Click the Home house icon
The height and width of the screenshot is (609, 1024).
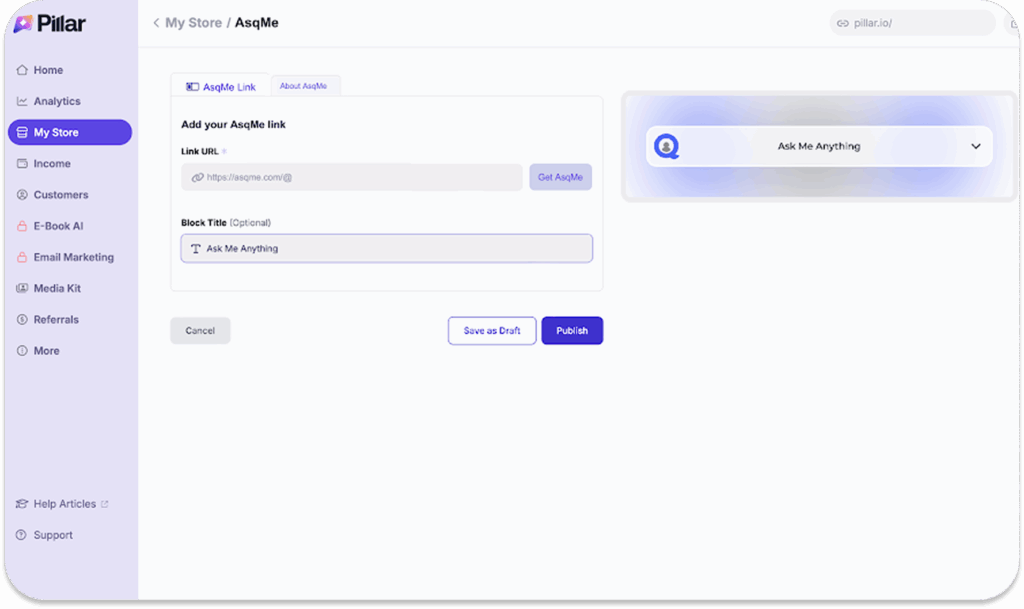(x=22, y=70)
